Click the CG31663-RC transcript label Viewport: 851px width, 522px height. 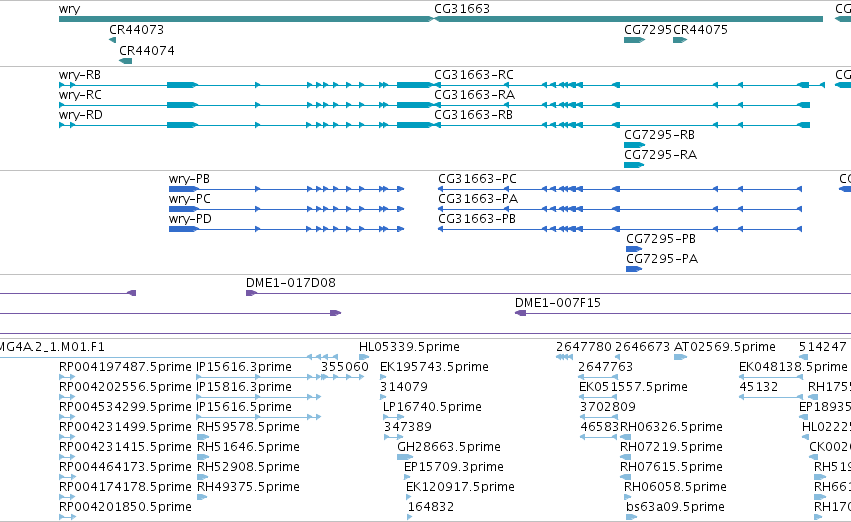tap(474, 75)
